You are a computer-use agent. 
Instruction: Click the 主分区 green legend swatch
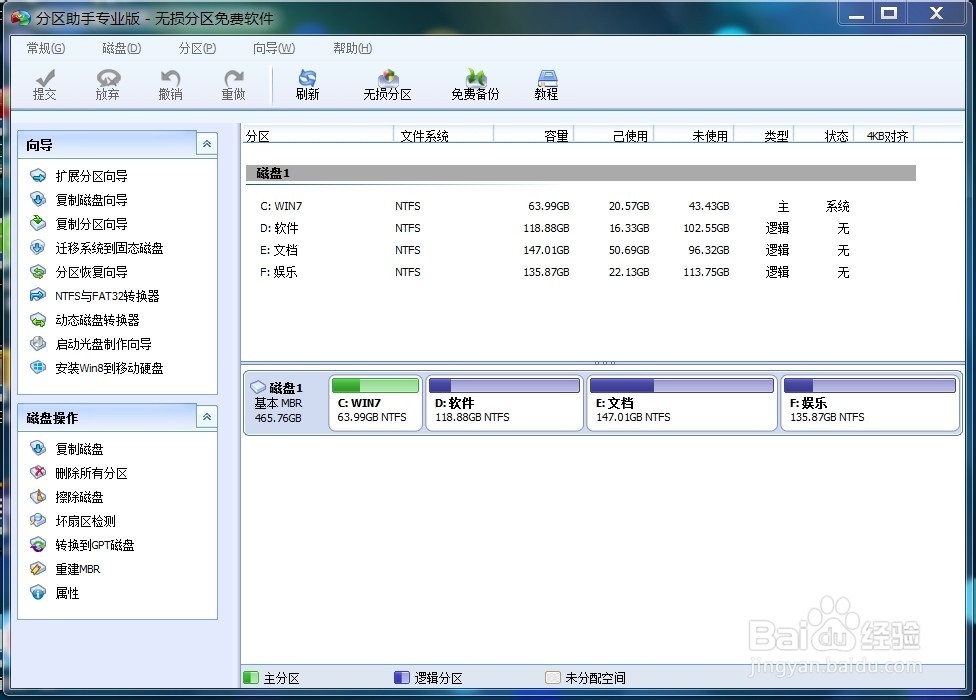coord(251,678)
